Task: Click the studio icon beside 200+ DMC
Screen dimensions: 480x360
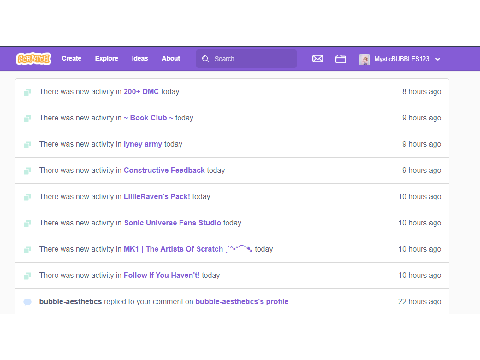Action: (x=27, y=92)
